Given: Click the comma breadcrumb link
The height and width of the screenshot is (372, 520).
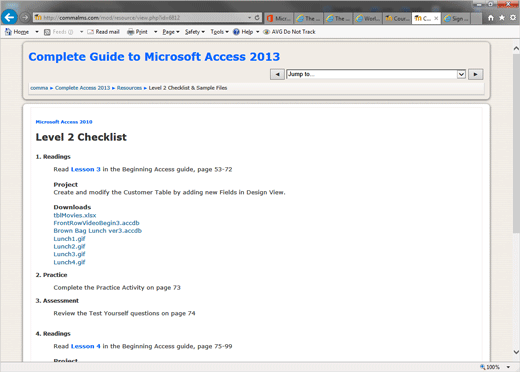Looking at the screenshot, I should 39,88.
